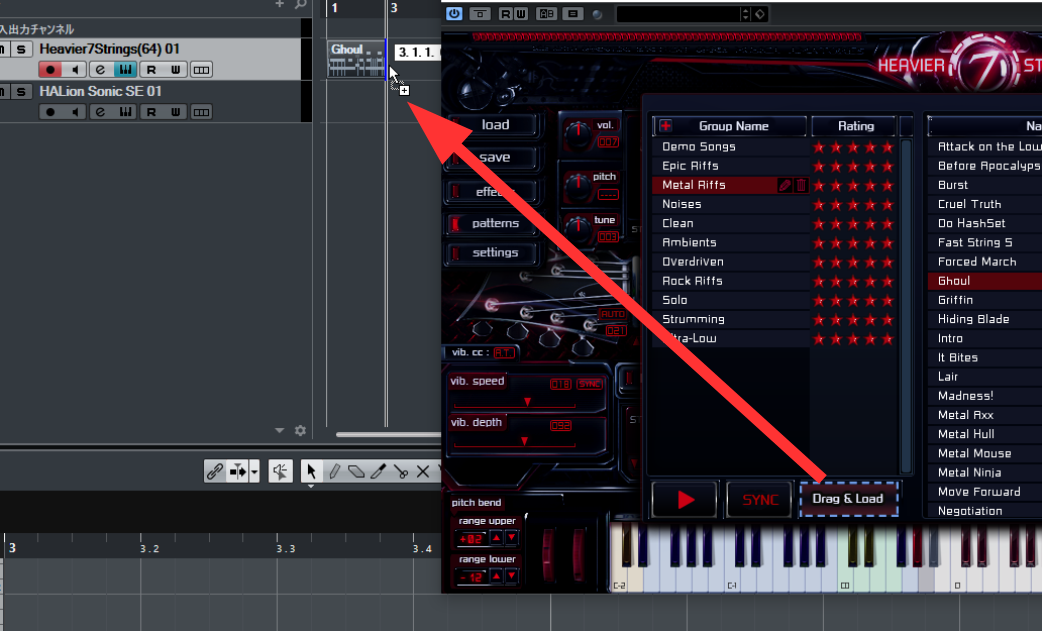Toggle plugin power bypass button
The height and width of the screenshot is (631, 1042).
tap(454, 13)
